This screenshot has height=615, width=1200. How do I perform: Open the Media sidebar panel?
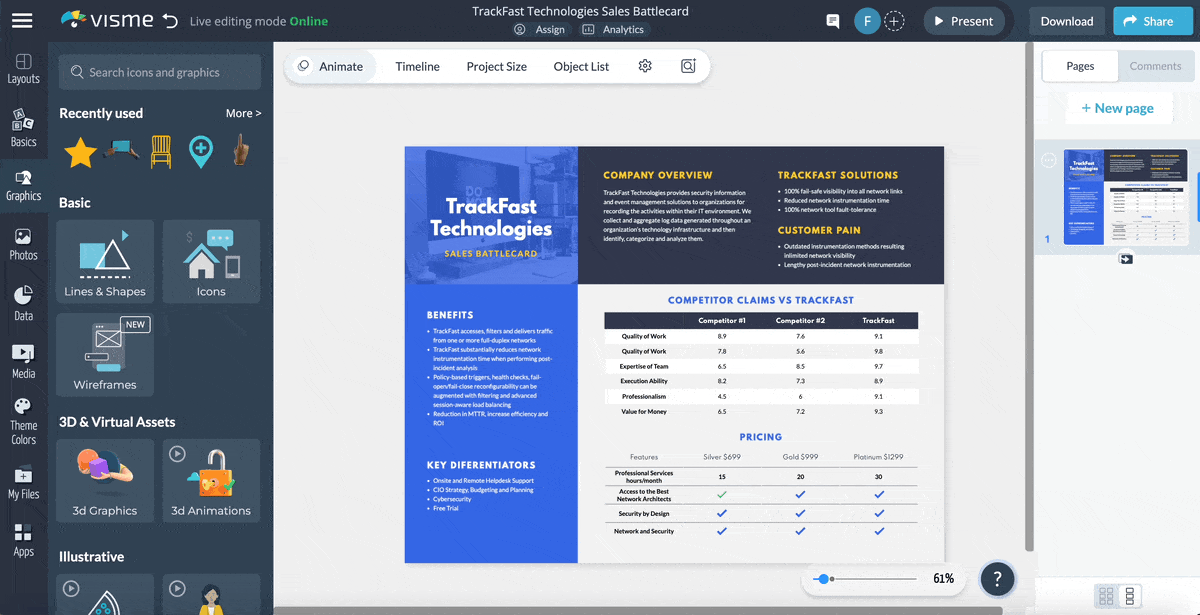24,362
